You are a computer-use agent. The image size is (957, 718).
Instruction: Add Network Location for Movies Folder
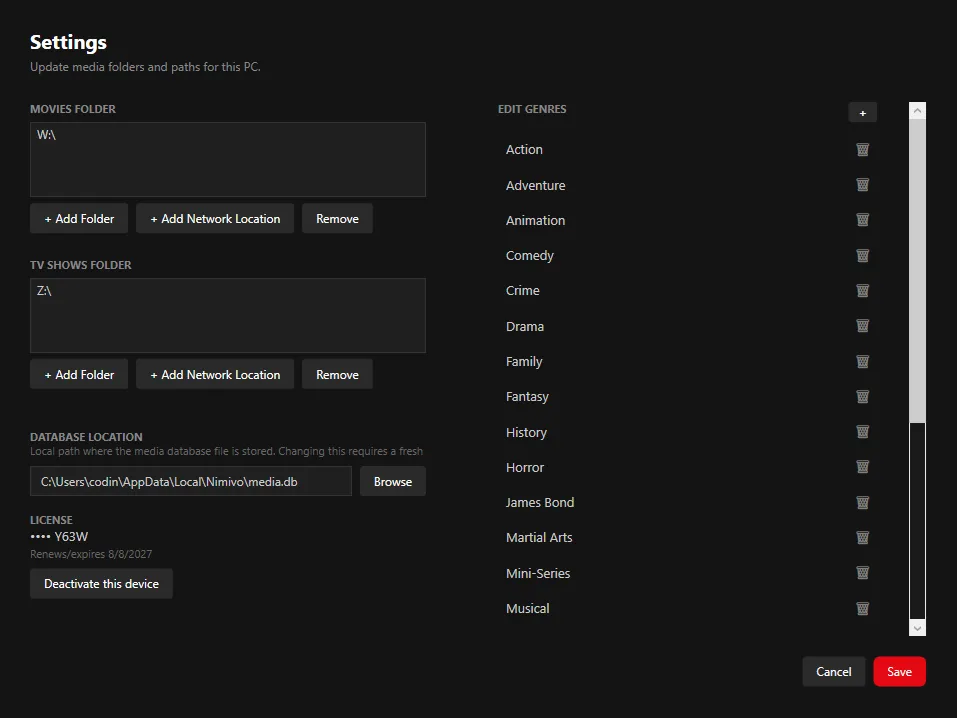(x=215, y=219)
